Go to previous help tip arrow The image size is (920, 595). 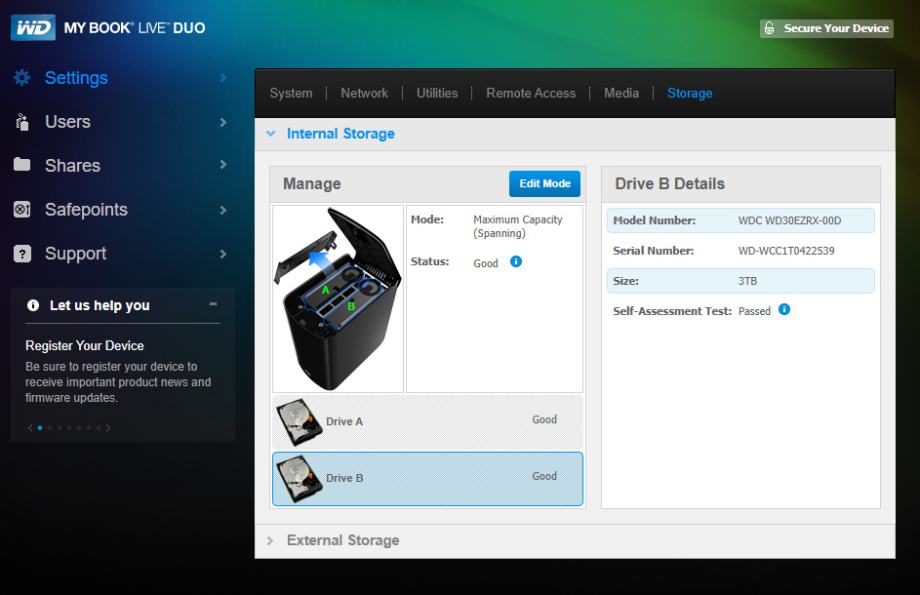(x=30, y=428)
